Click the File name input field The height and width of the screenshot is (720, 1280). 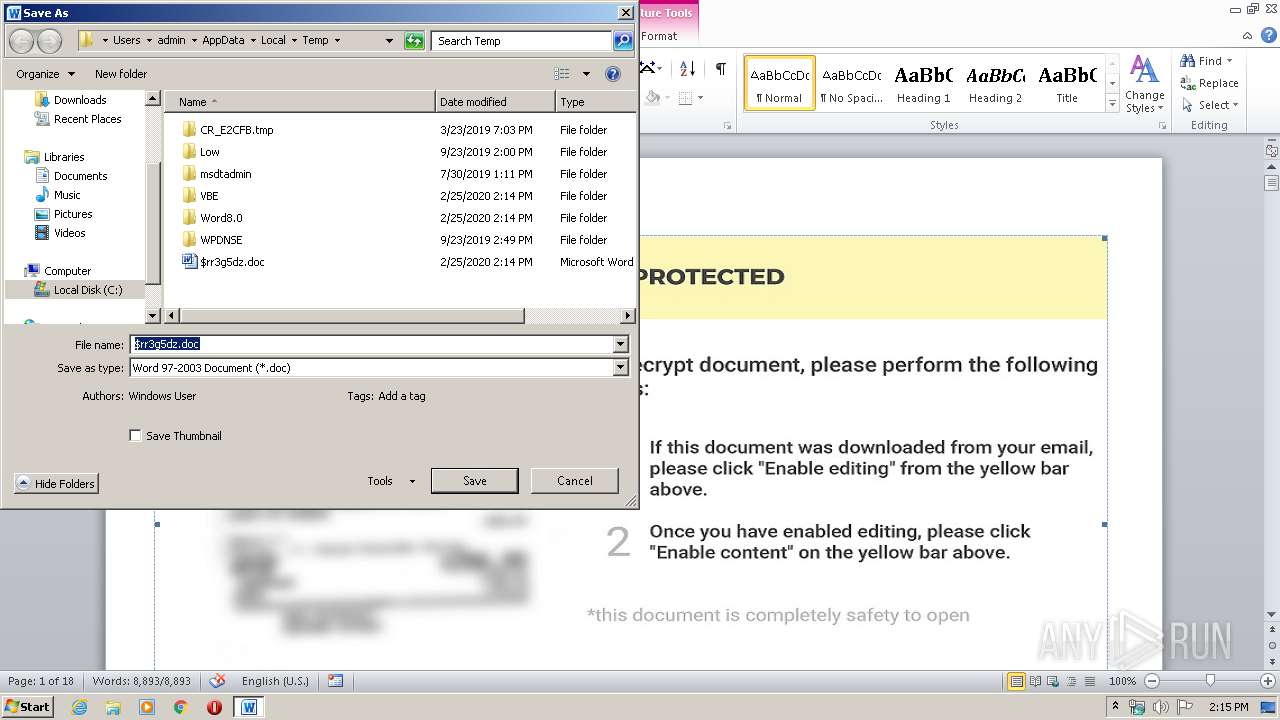click(371, 344)
